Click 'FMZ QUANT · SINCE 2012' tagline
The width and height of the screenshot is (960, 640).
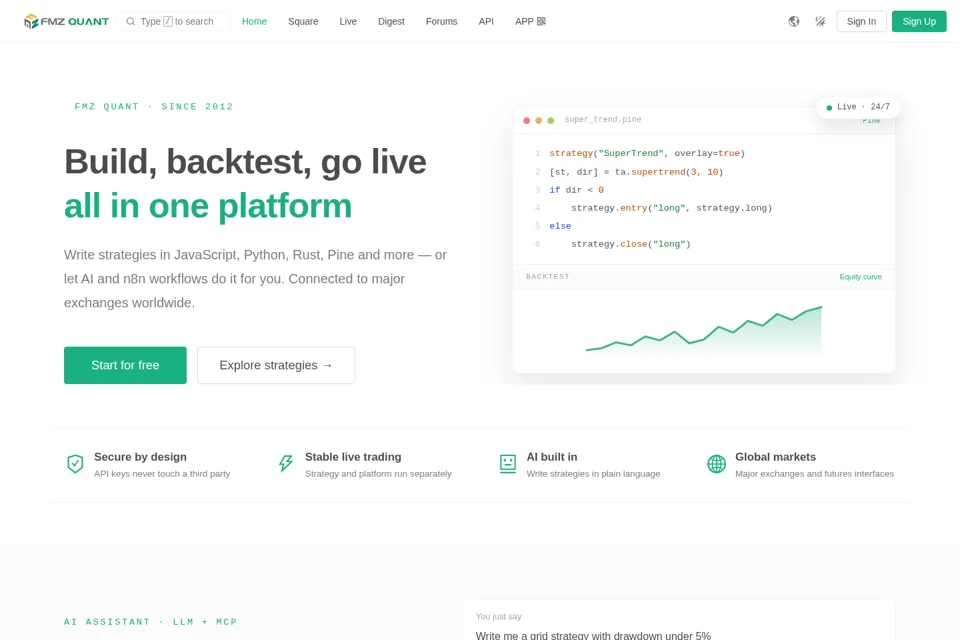point(154,107)
